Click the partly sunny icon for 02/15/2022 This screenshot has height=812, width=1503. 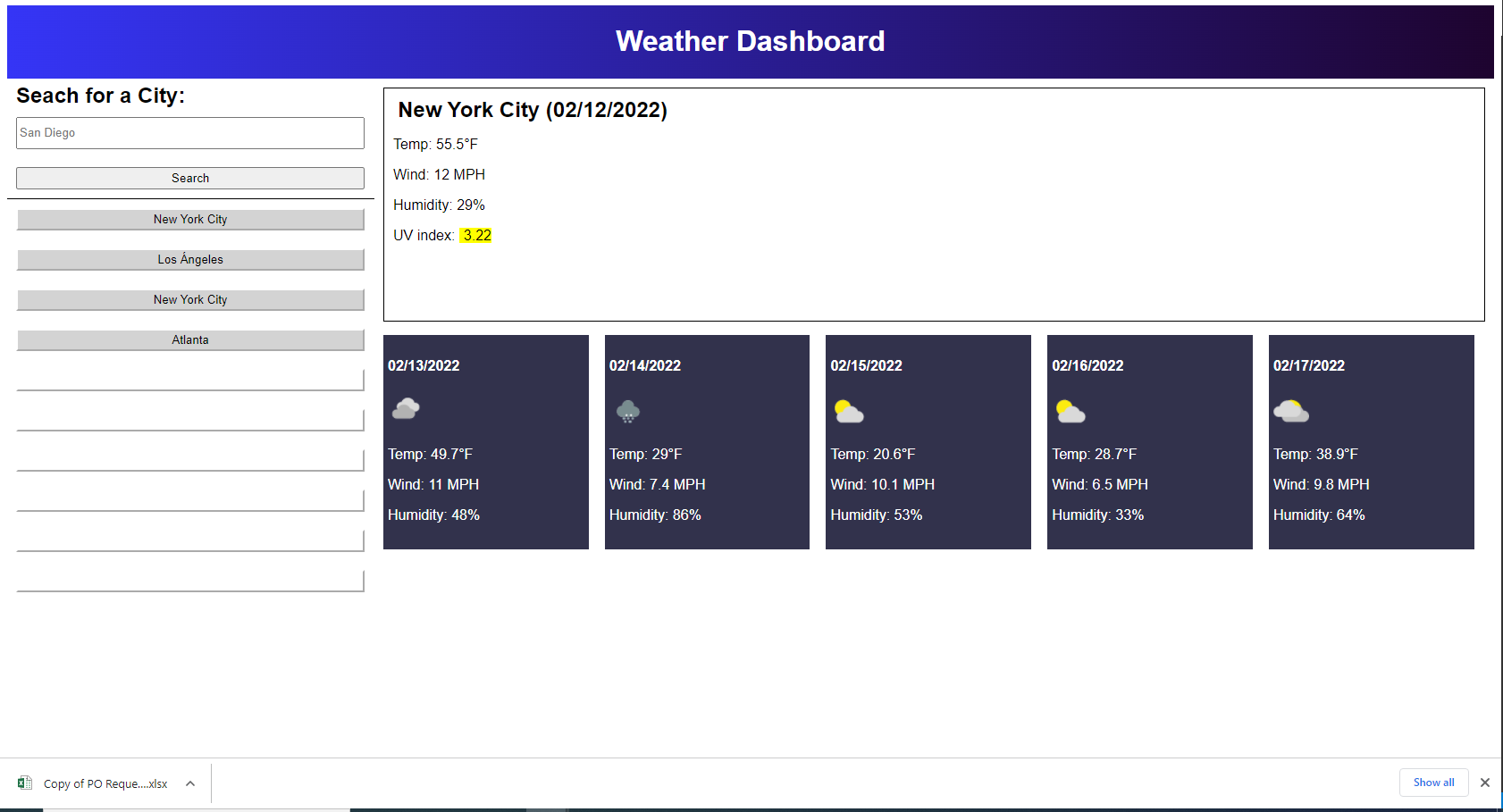coord(848,411)
